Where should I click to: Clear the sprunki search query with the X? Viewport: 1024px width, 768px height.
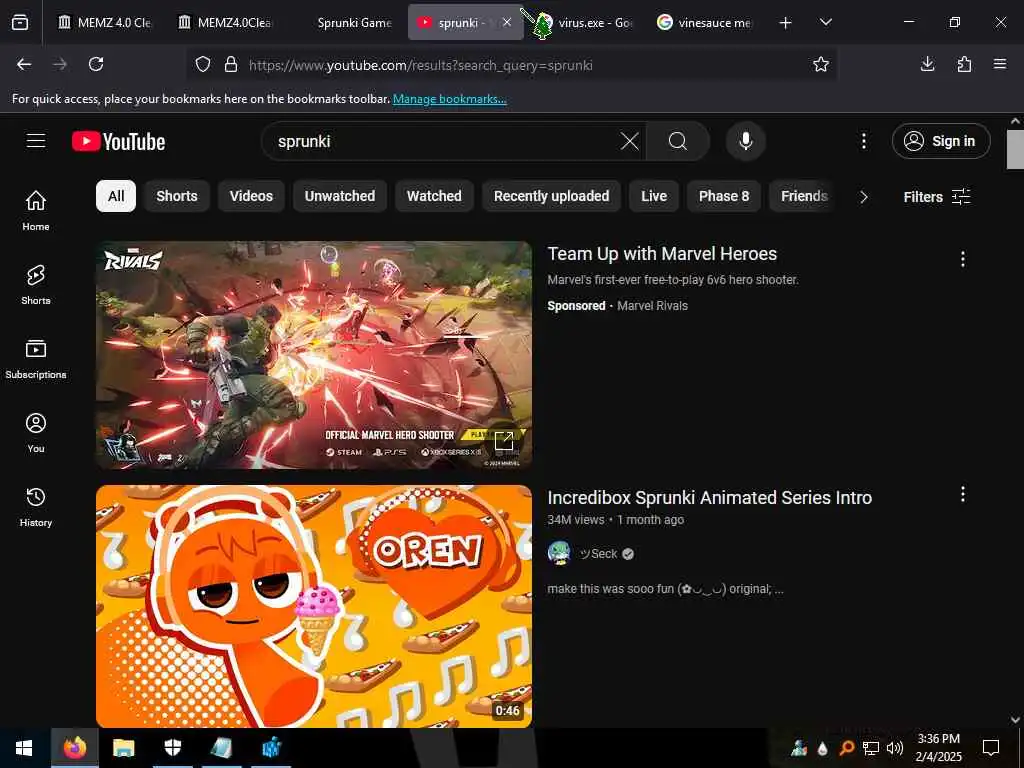tap(630, 141)
